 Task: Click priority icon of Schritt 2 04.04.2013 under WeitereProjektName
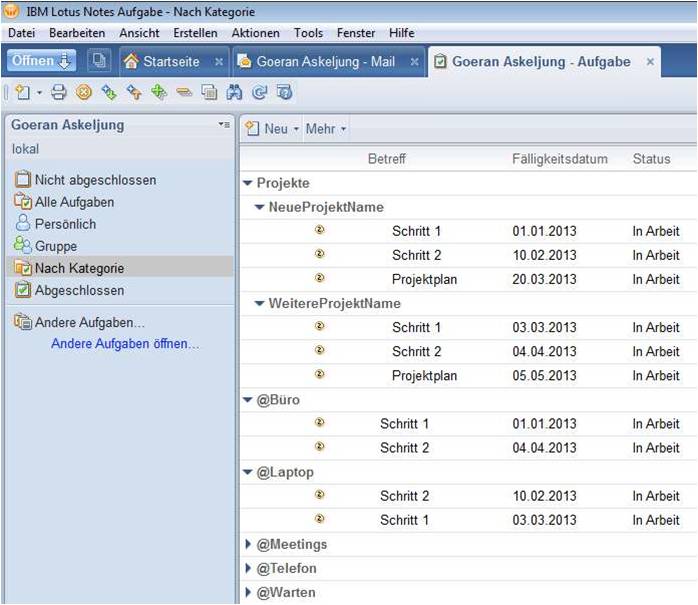[320, 350]
